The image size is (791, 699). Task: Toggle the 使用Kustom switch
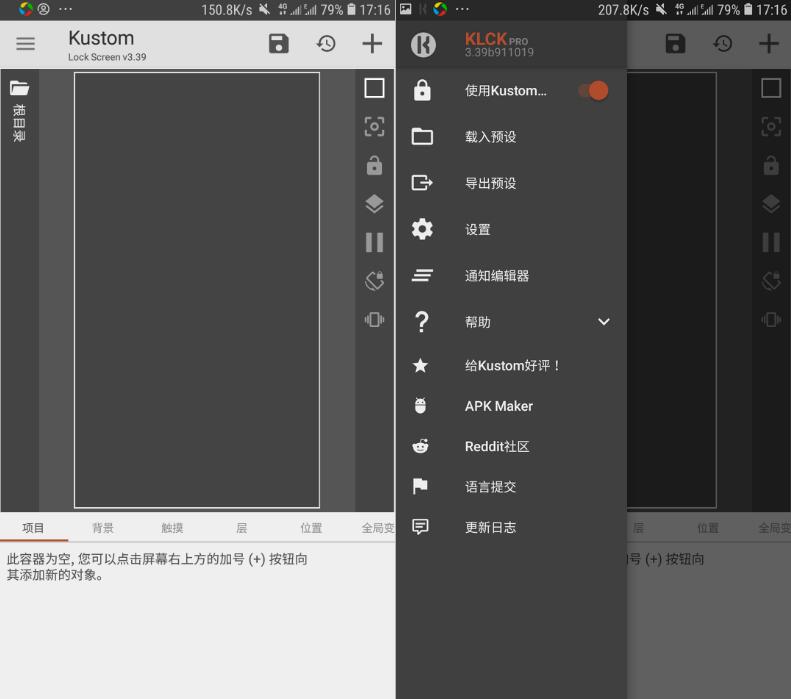[x=594, y=91]
